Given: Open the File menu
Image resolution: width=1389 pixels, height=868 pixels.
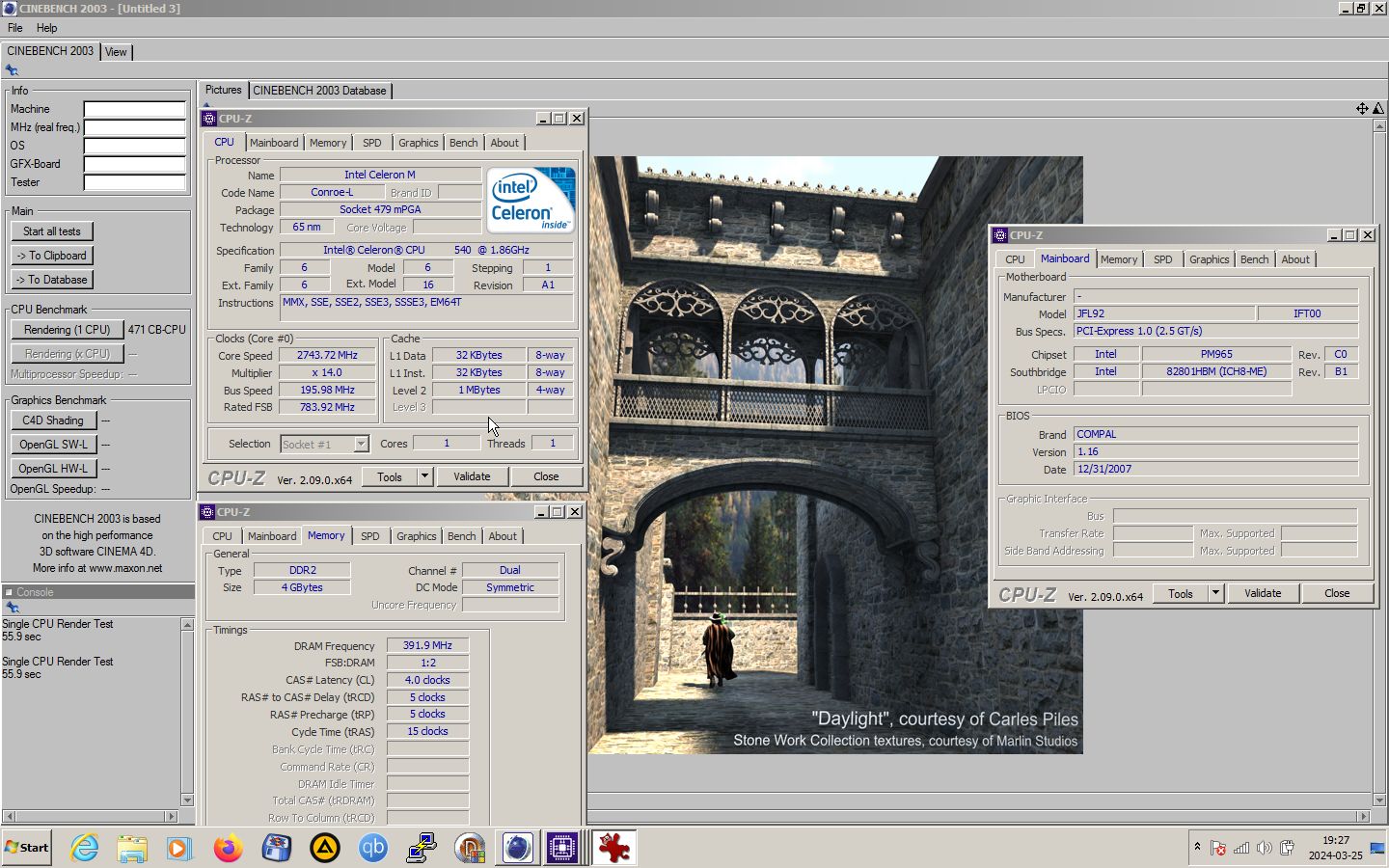Looking at the screenshot, I should click(15, 28).
